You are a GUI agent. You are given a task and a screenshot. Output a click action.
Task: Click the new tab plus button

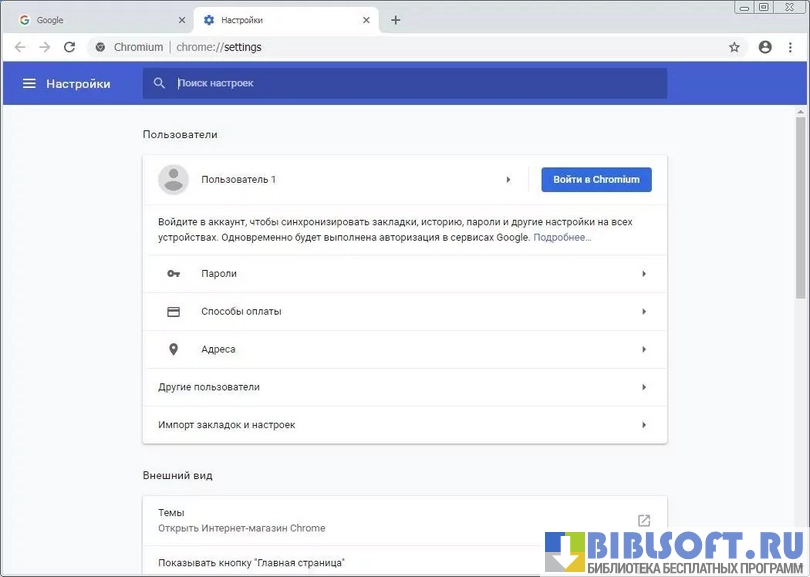396,20
